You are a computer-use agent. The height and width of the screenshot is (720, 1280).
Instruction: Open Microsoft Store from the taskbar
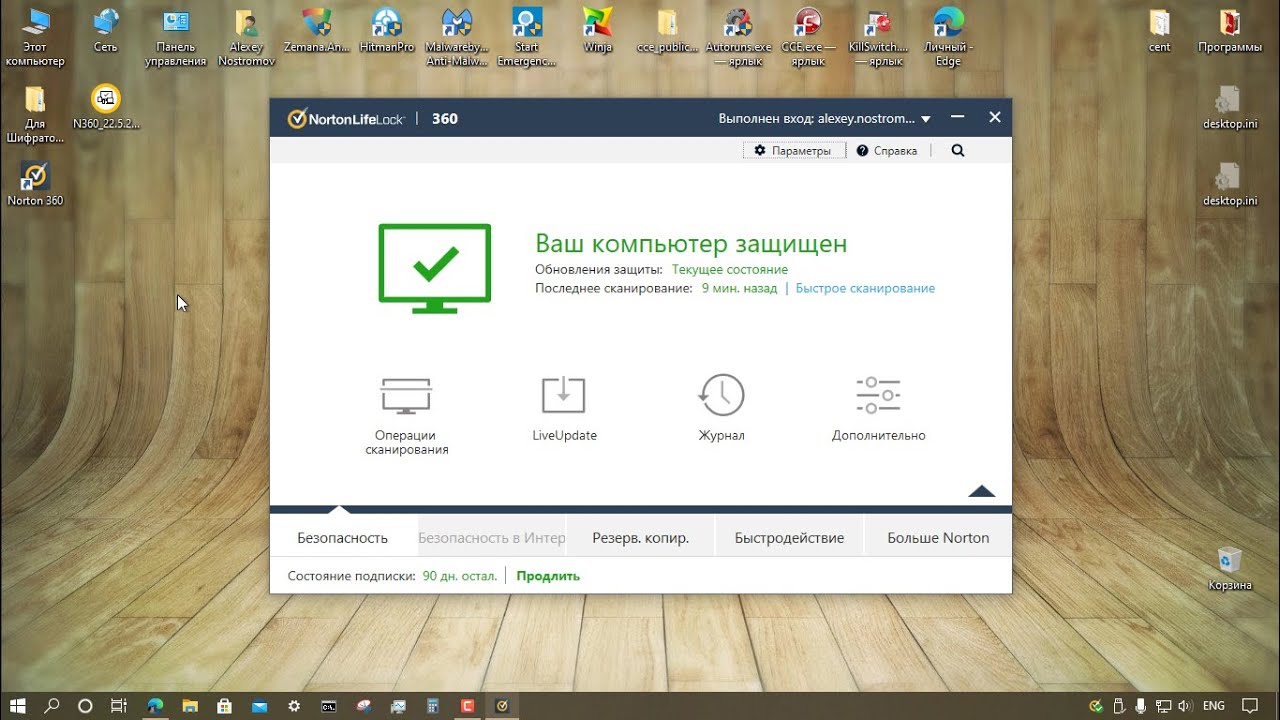coord(224,706)
